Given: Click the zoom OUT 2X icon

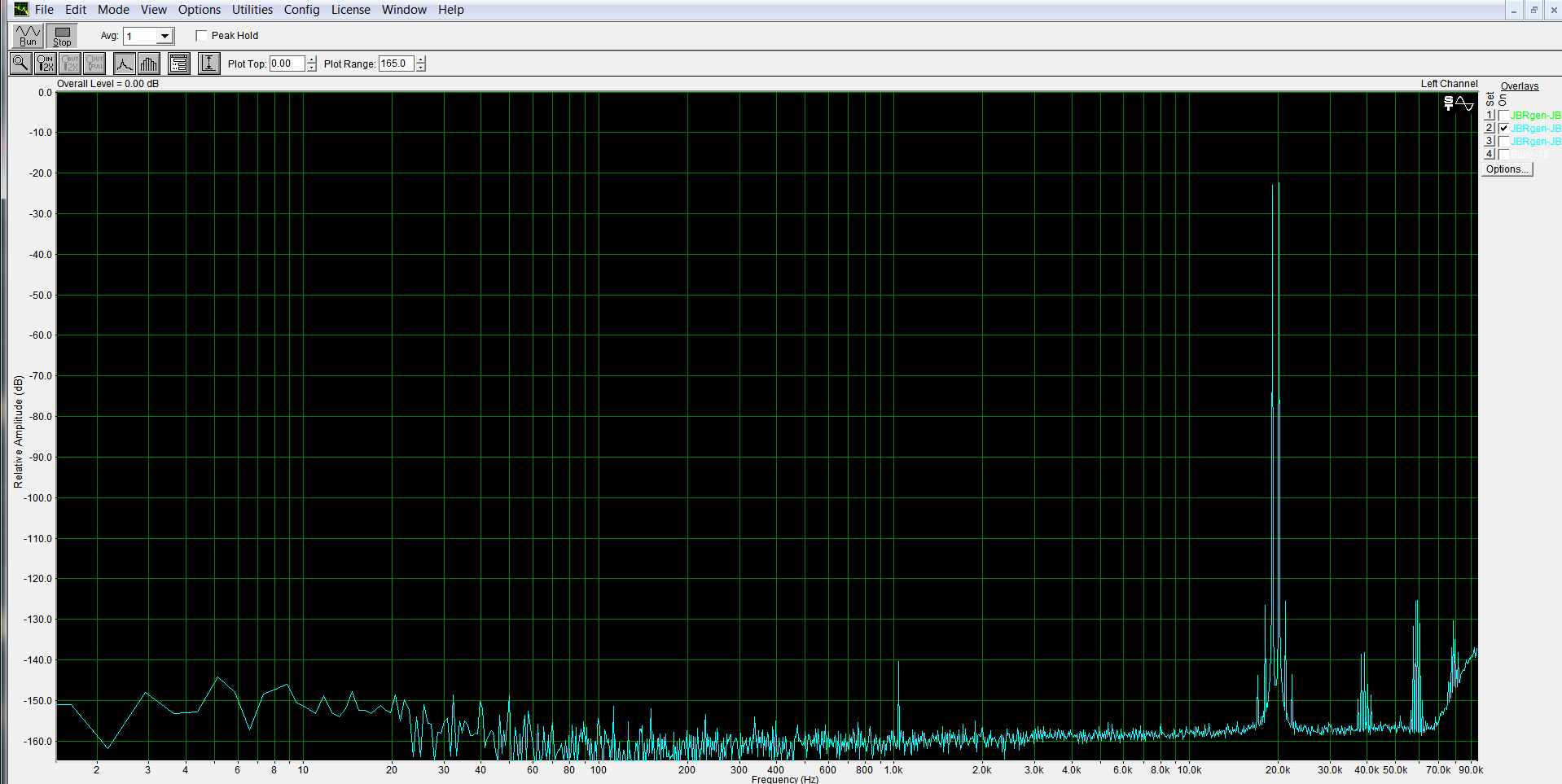Looking at the screenshot, I should [x=70, y=63].
